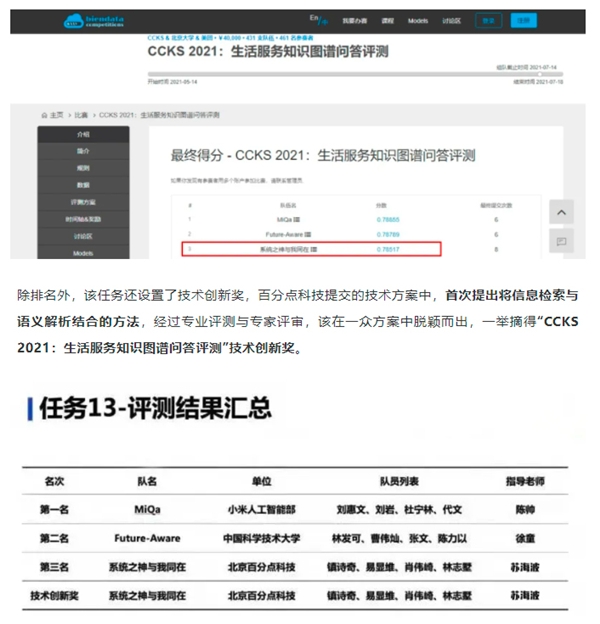The width and height of the screenshot is (600, 624).
Task: Click the member list icon beside Future-Aware
Action: (308, 235)
